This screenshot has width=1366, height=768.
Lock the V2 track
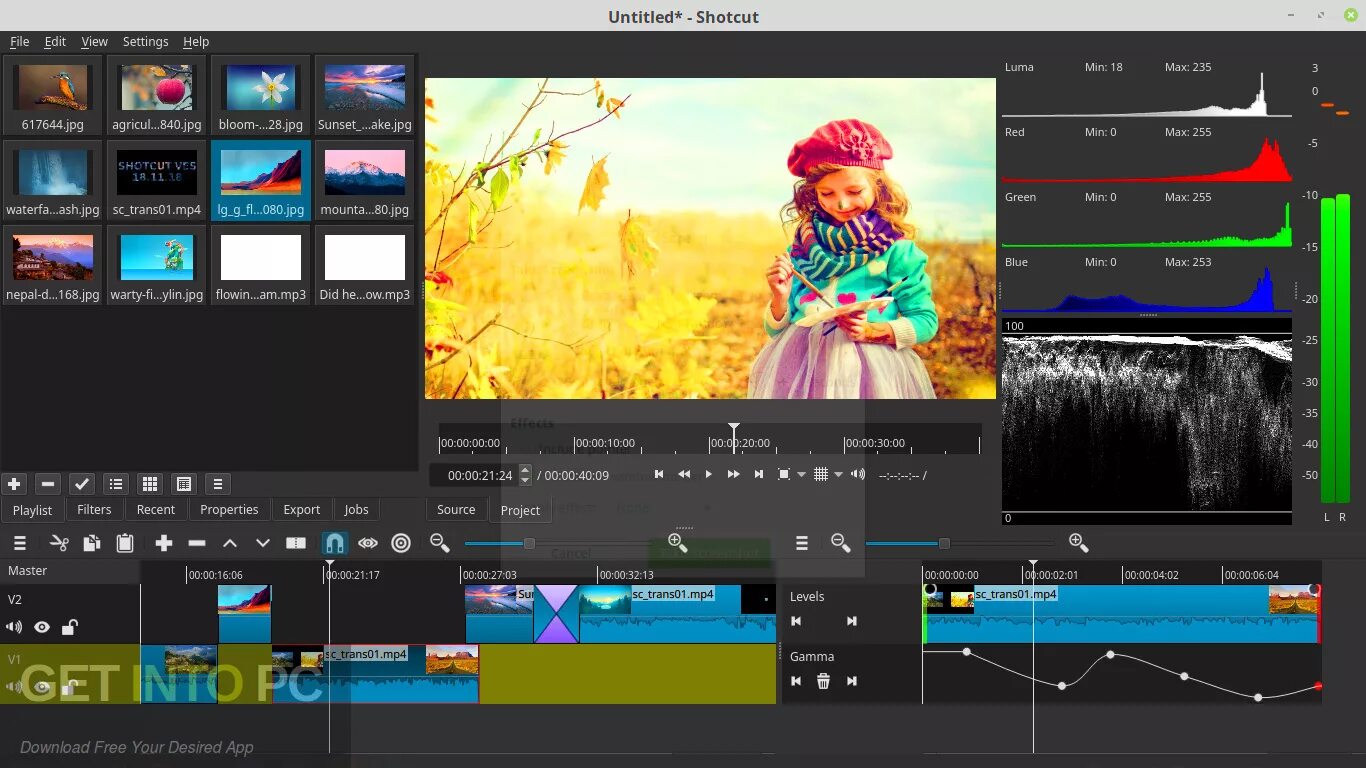(x=69, y=627)
